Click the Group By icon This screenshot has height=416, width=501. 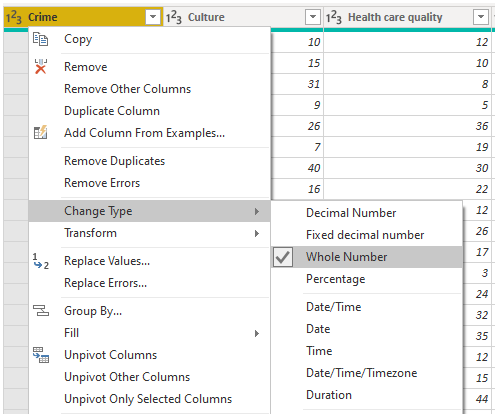(41, 310)
